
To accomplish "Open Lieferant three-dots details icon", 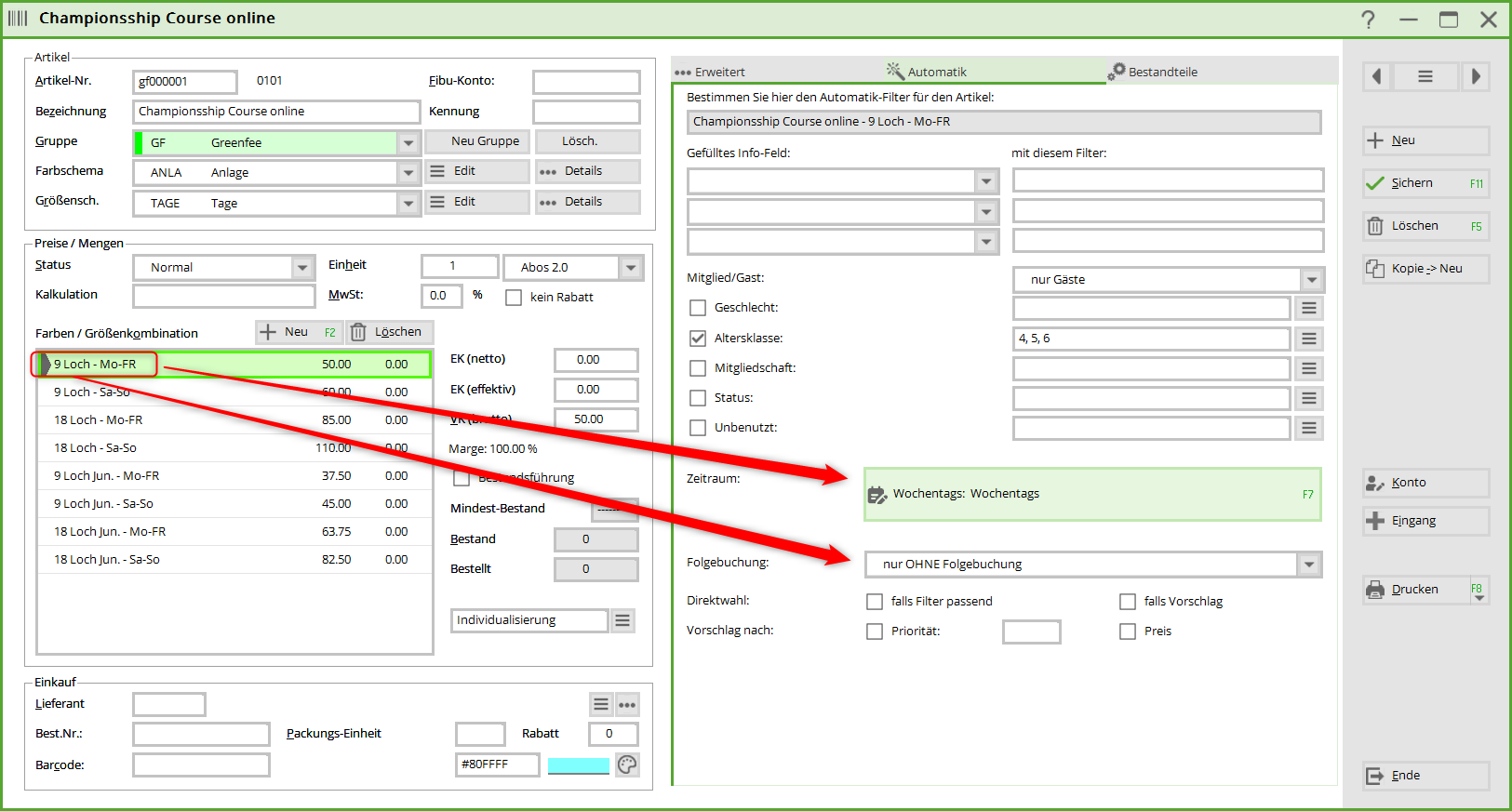I will [x=627, y=704].
